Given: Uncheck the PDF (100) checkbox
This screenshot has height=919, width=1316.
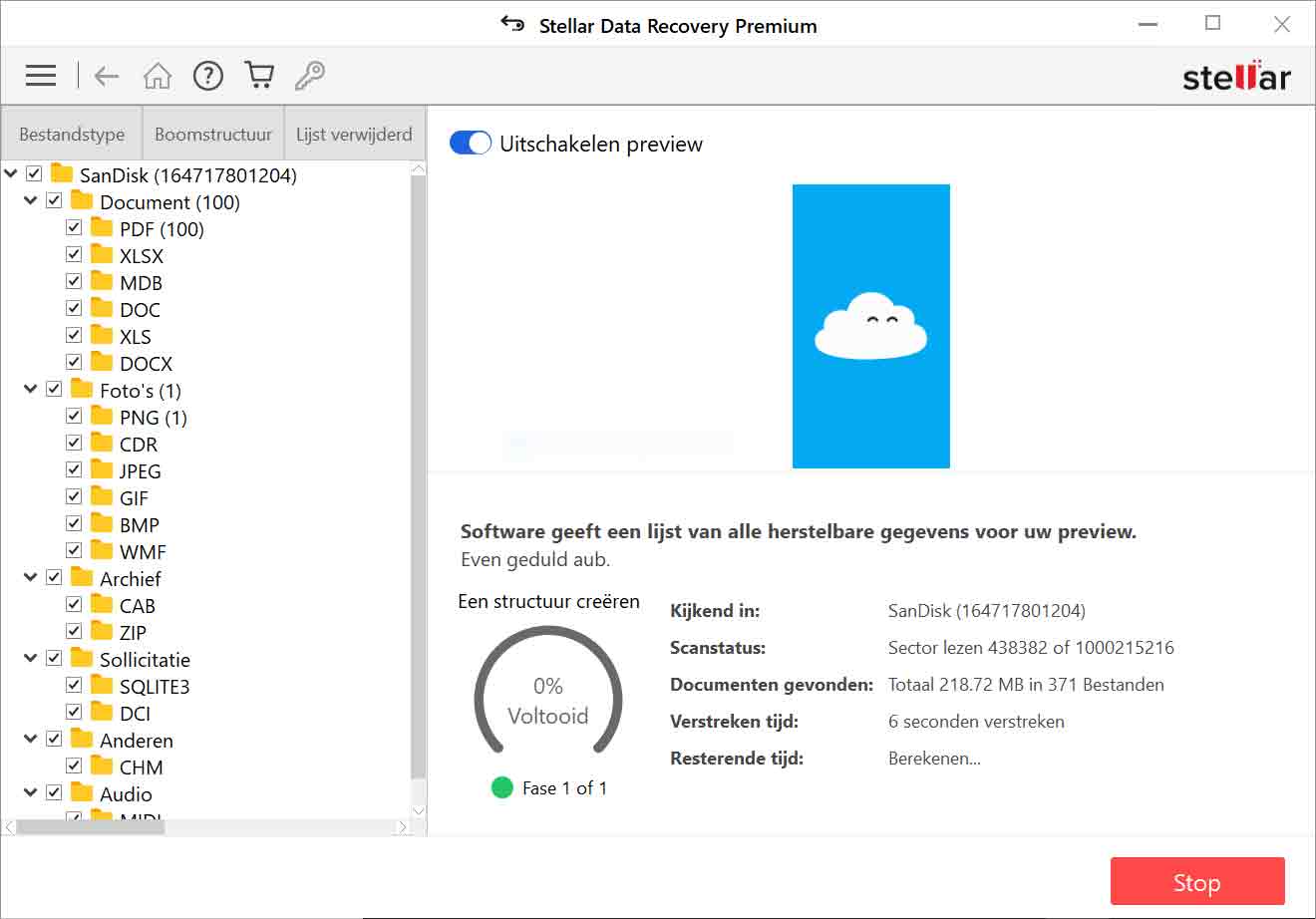Looking at the screenshot, I should click(x=74, y=227).
